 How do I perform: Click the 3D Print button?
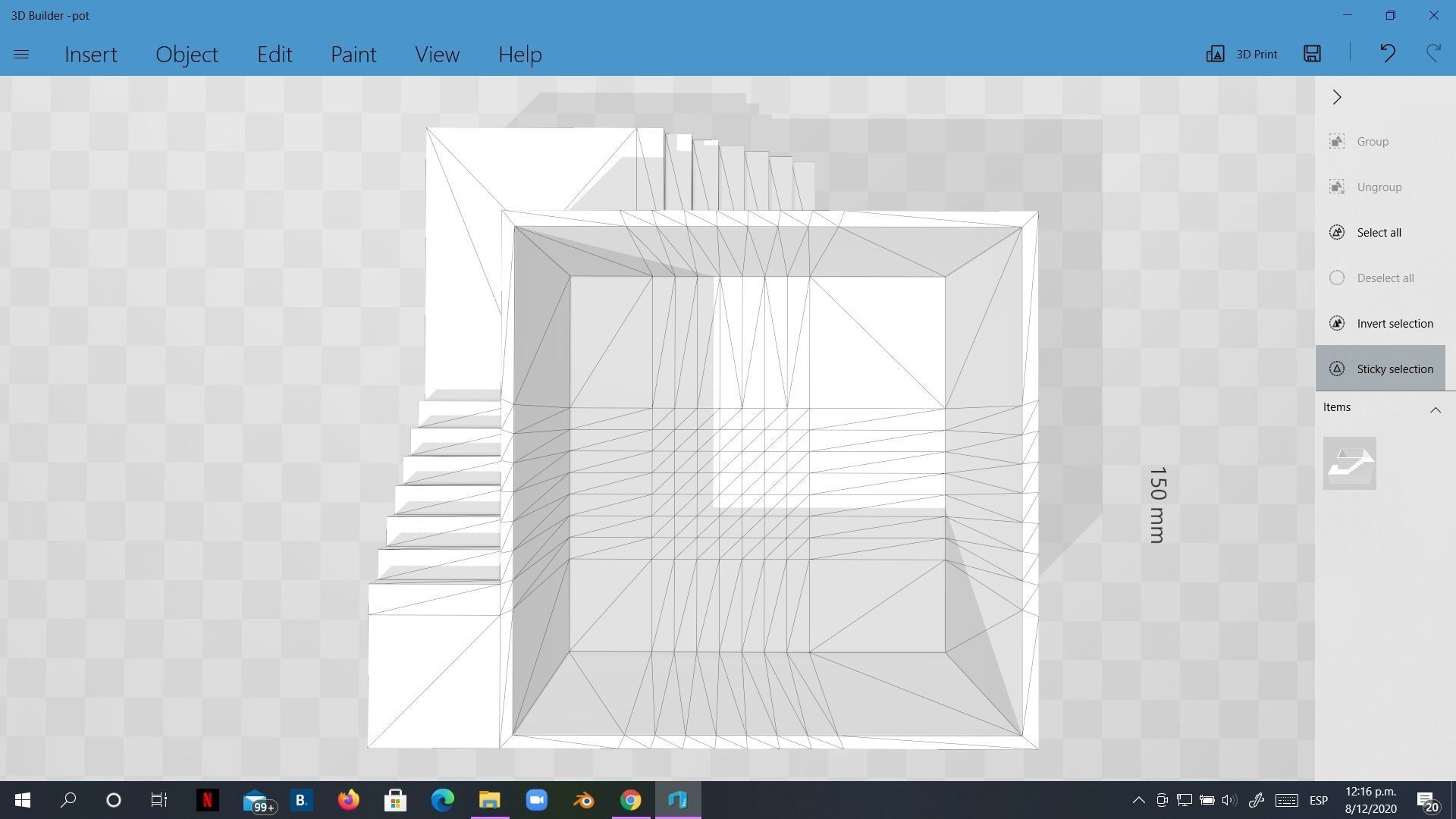(1242, 54)
